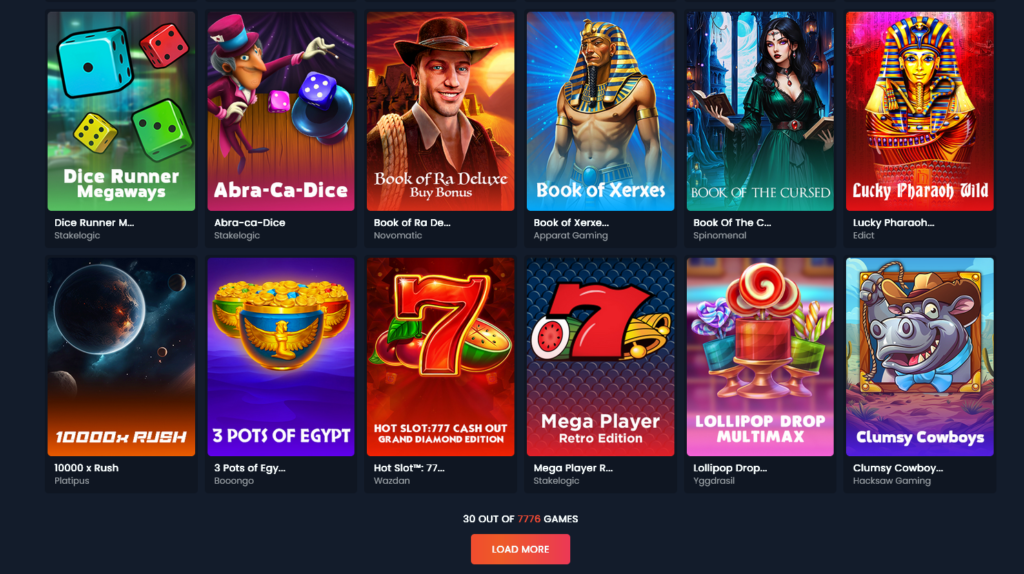Open Hot Slot 777 Cash Out thumbnail
Screen dimensions: 1024x574
pyautogui.click(x=440, y=357)
